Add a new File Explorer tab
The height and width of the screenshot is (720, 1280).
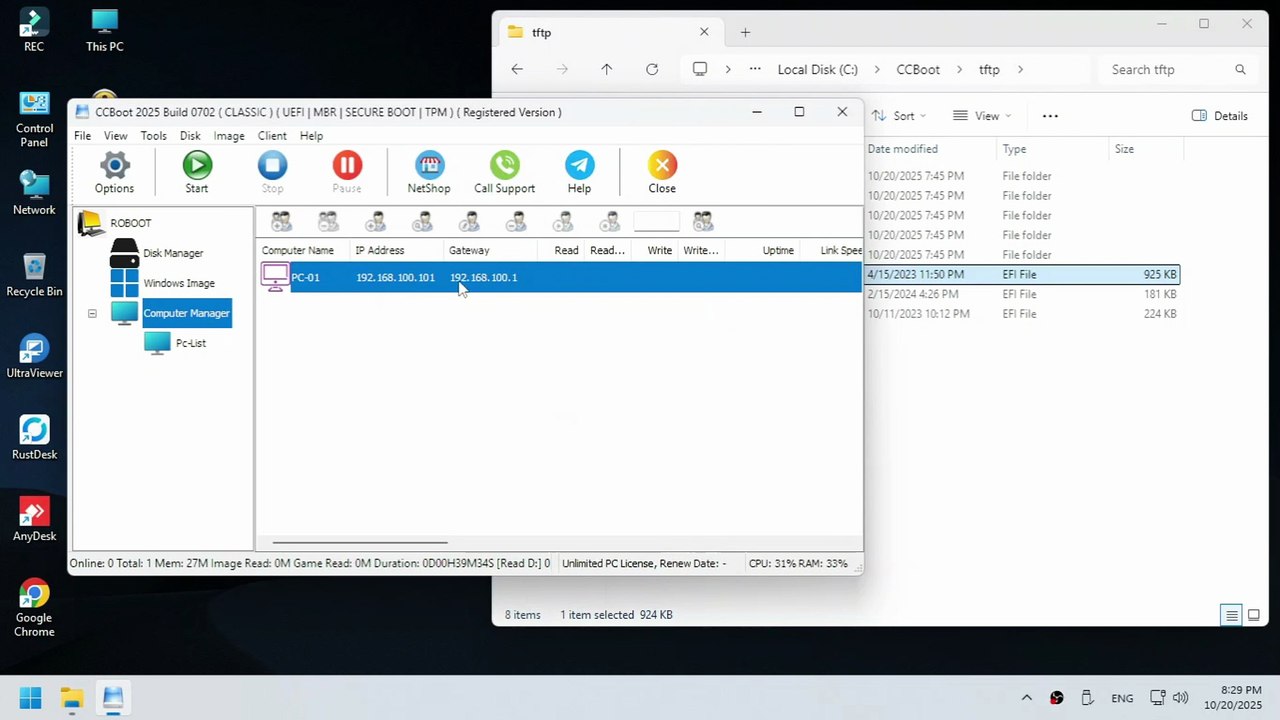pos(745,32)
